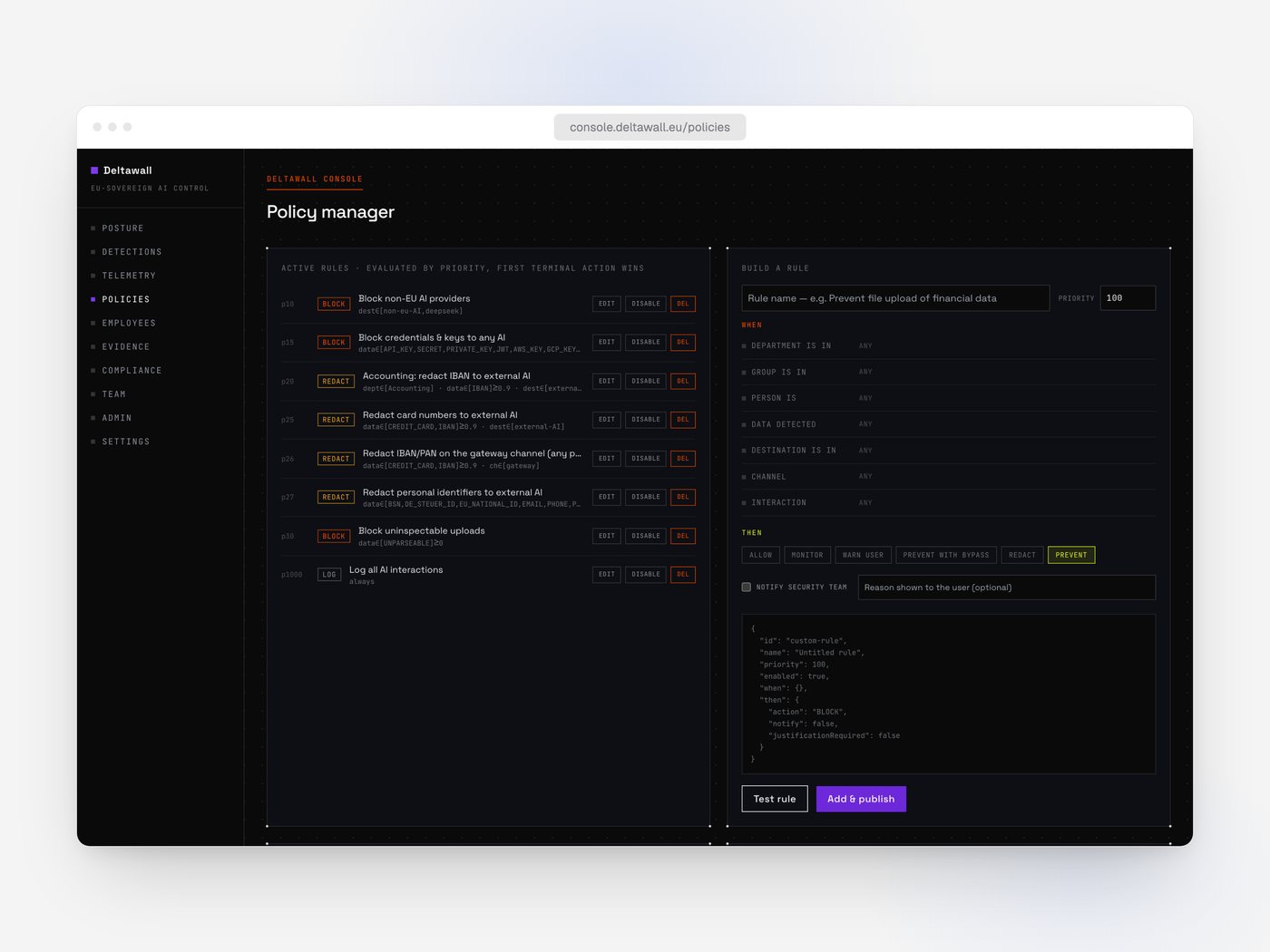Click the Test rule button
This screenshot has width=1270, height=952.
(x=775, y=799)
